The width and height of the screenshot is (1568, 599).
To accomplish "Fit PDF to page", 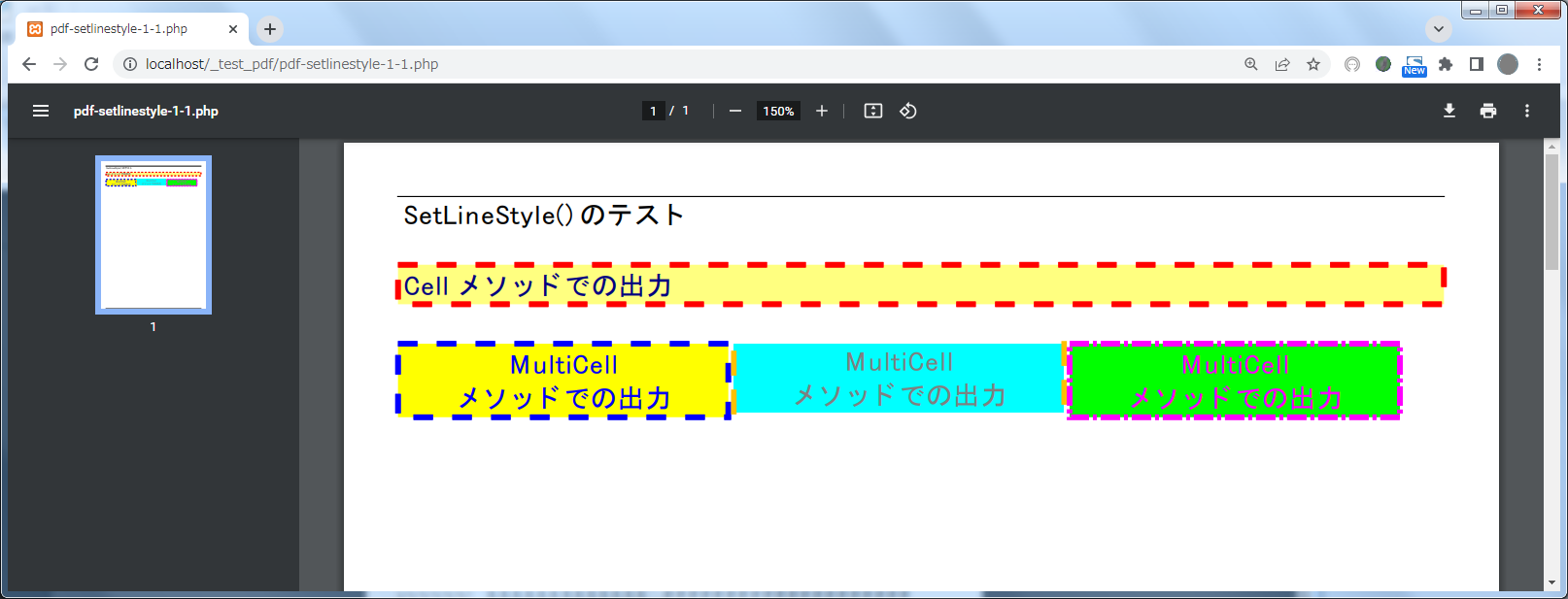I will pos(873,111).
